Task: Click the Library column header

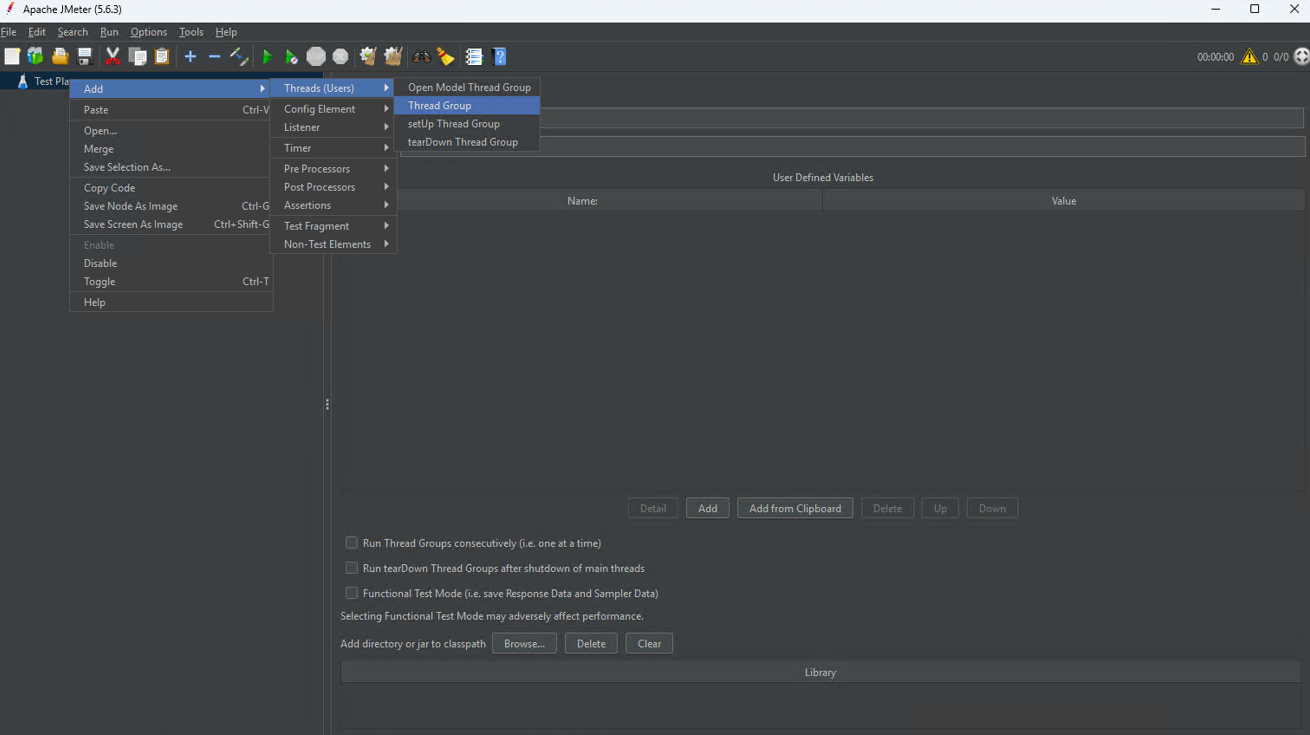Action: (820, 672)
